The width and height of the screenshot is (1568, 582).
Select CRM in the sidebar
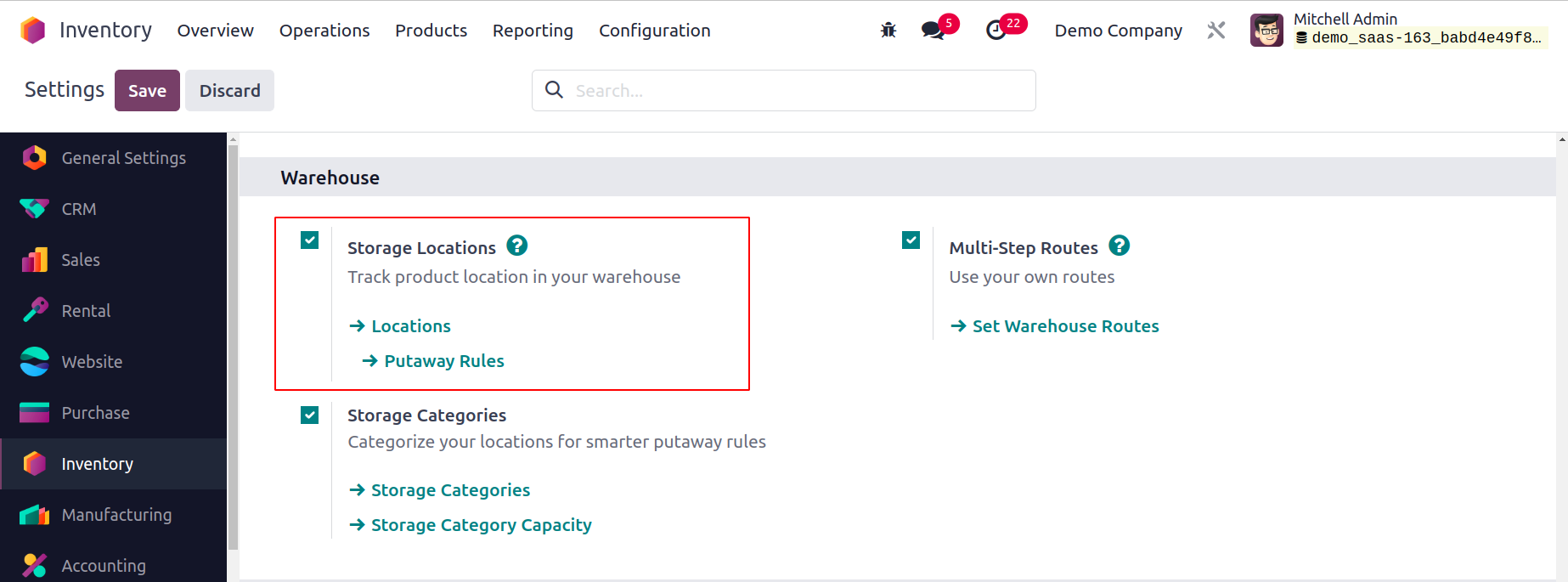point(114,209)
